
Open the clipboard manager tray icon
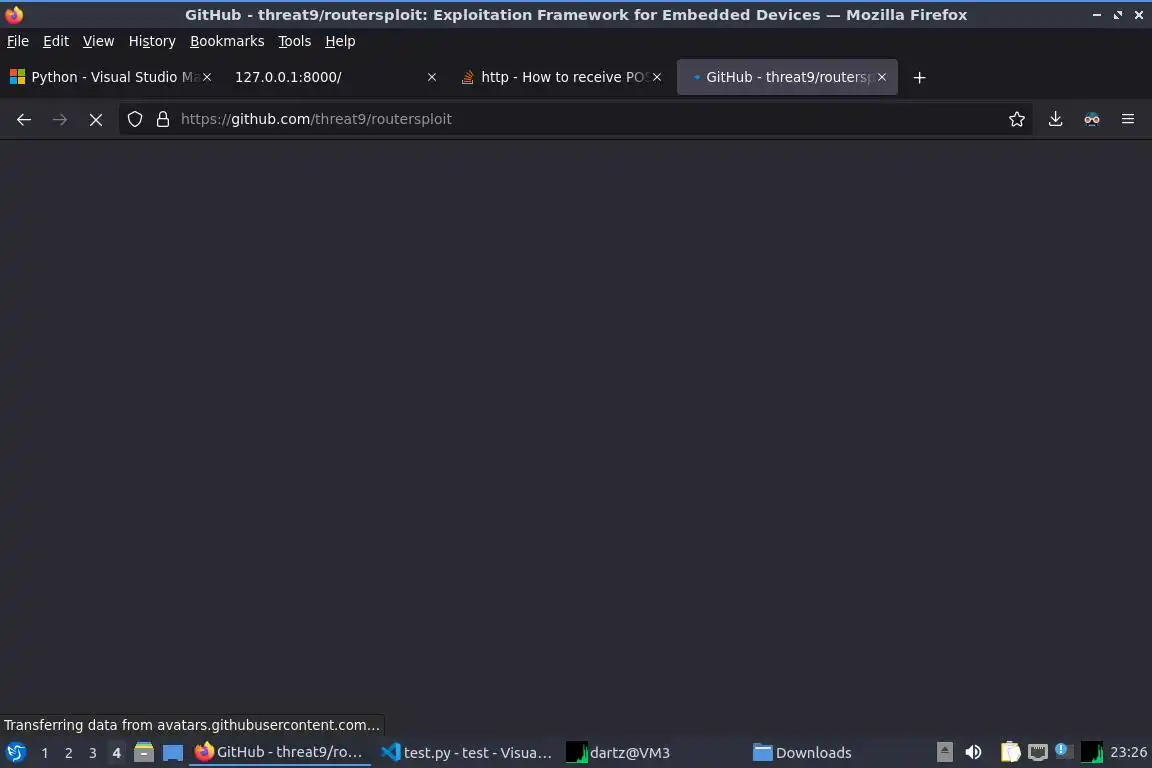point(1010,753)
